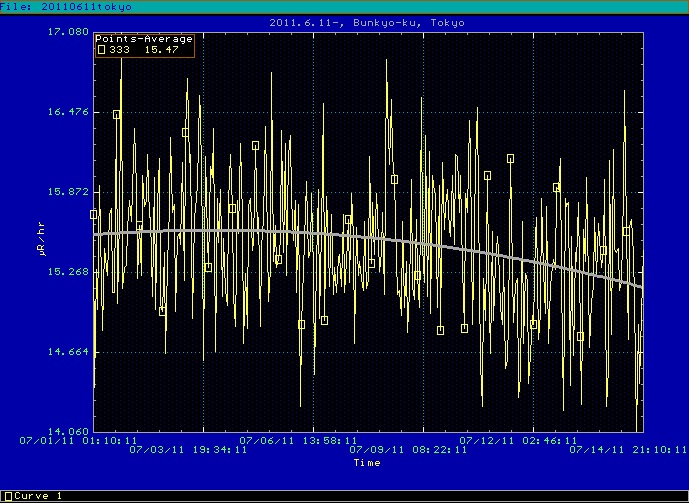Click the 15.268 y-axis tick label
Viewport: 689px width, 503px height.
(68, 271)
